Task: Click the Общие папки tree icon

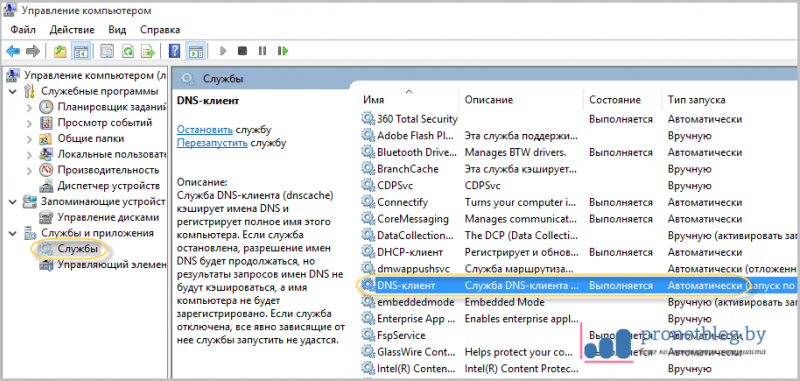Action: [x=46, y=139]
